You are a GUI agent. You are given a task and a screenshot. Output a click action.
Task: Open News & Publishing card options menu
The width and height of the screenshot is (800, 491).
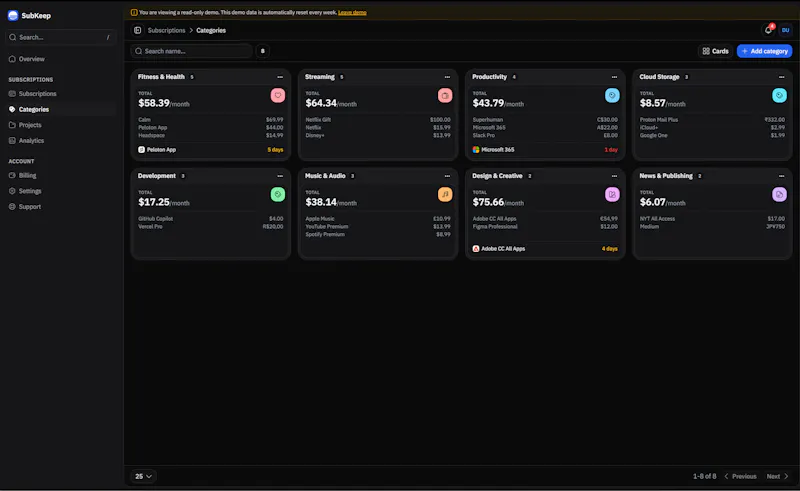pyautogui.click(x=782, y=176)
